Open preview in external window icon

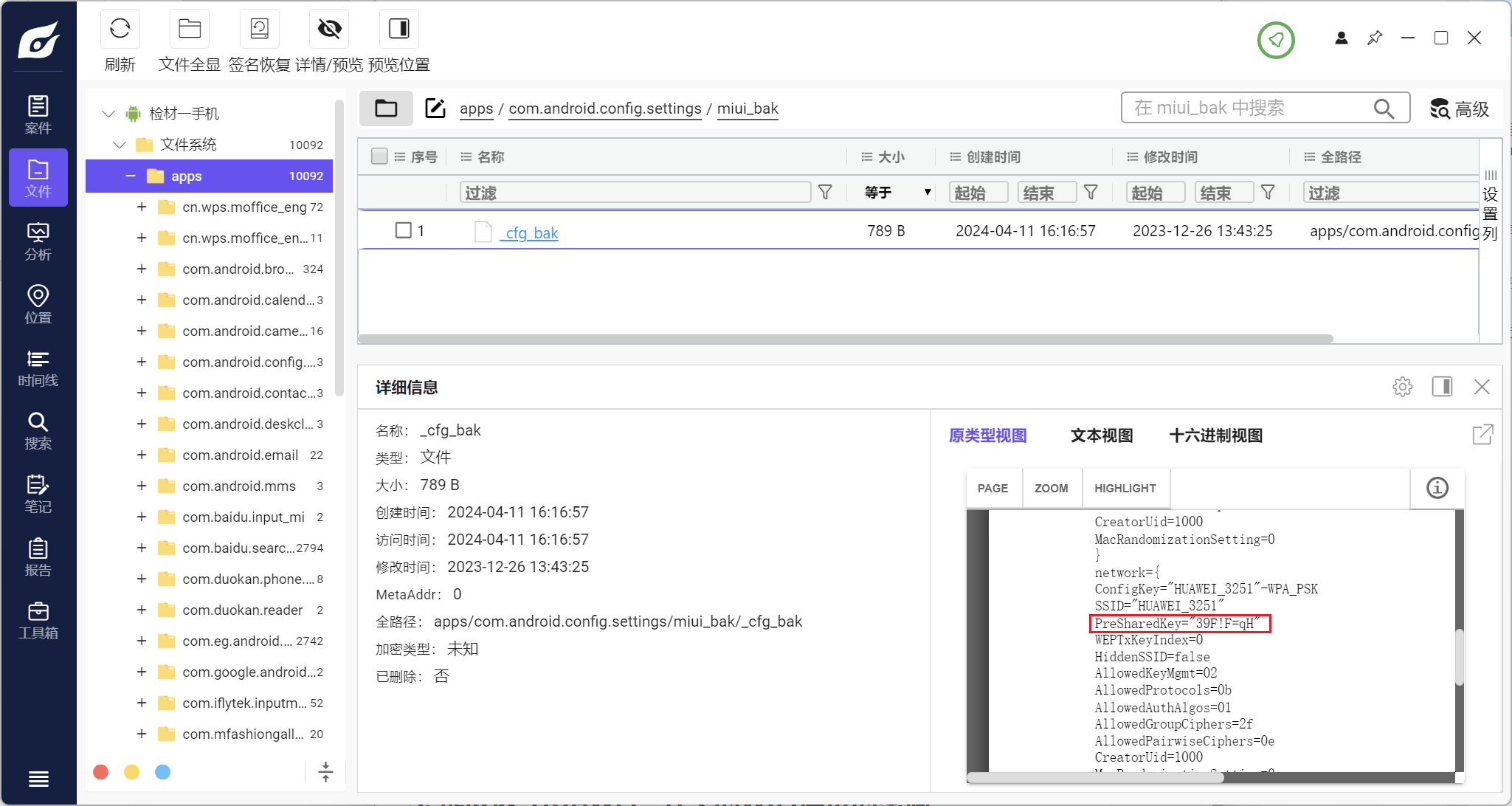(x=1482, y=435)
